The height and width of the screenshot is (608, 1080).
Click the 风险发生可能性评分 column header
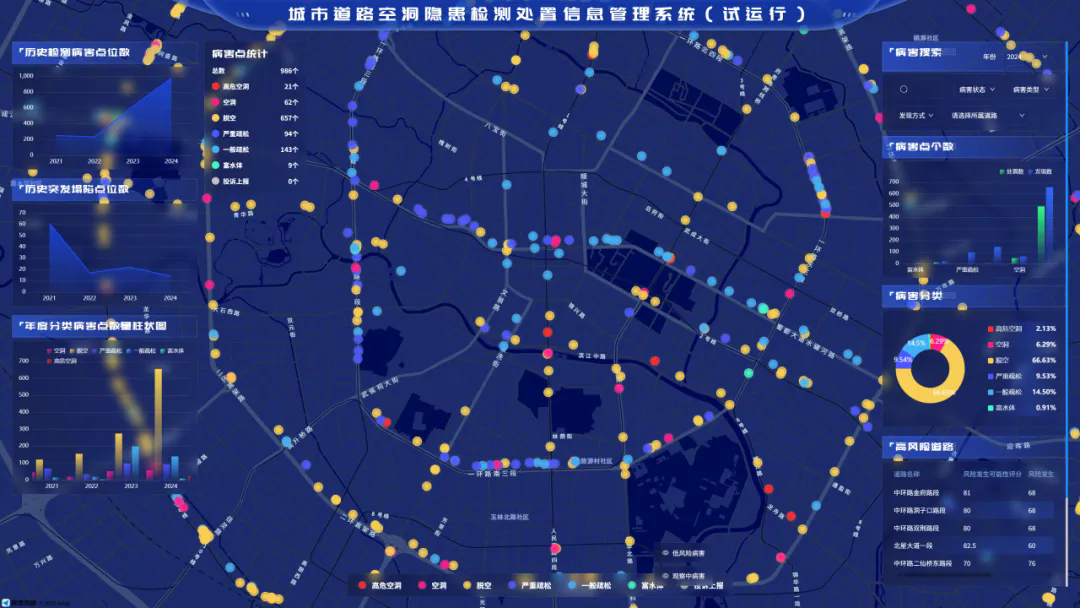click(x=992, y=474)
